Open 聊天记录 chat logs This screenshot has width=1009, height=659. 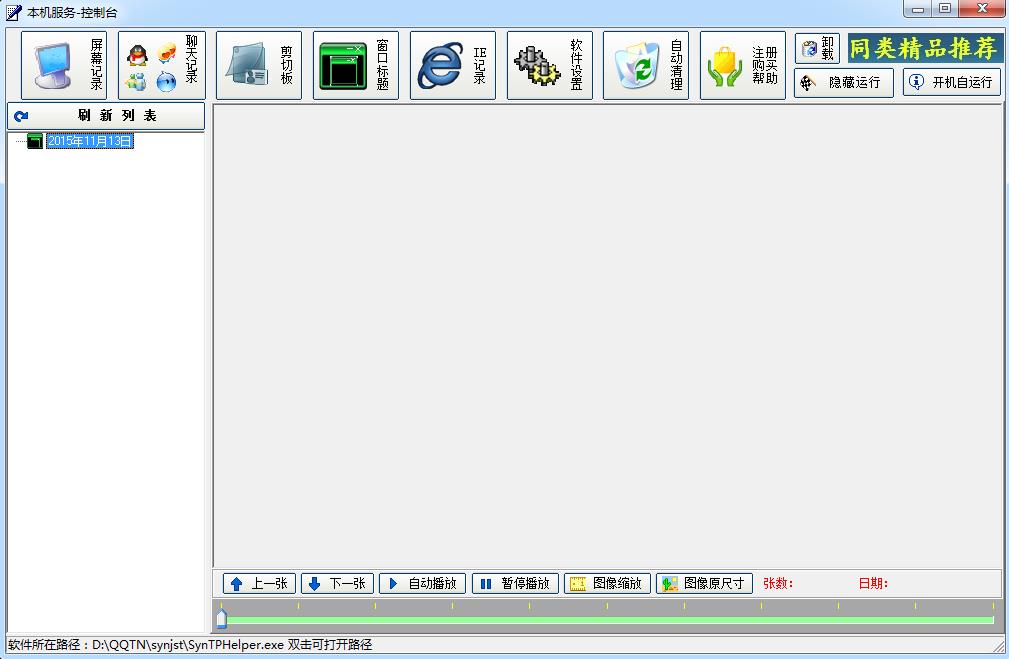[x=161, y=66]
